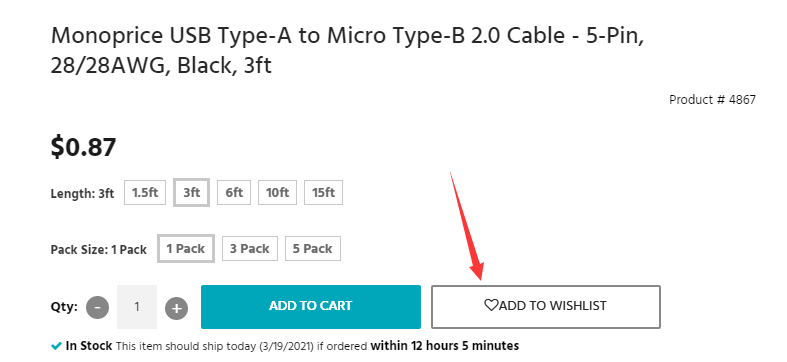Click the ADD TO CART button

311,307
